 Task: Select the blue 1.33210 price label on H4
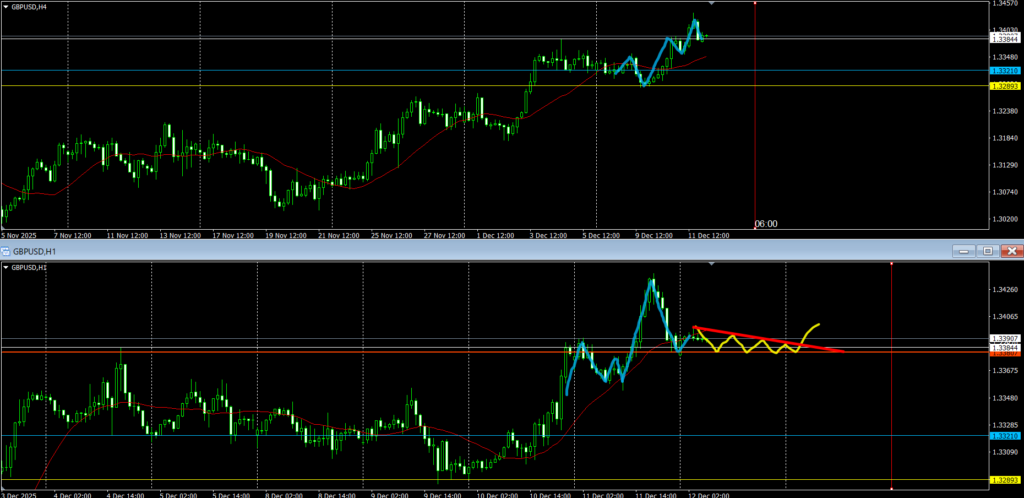pyautogui.click(x=1004, y=71)
